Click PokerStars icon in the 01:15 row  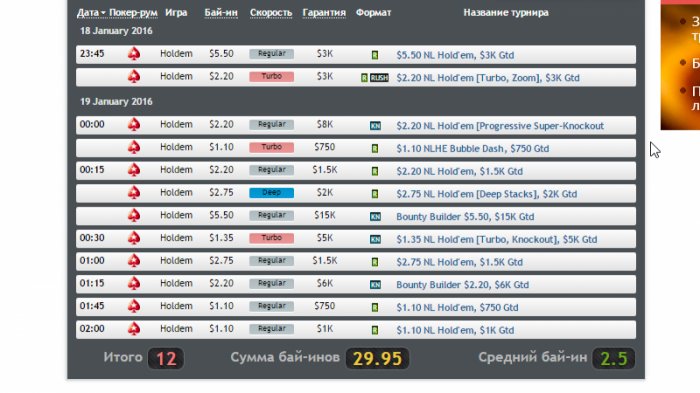[134, 284]
